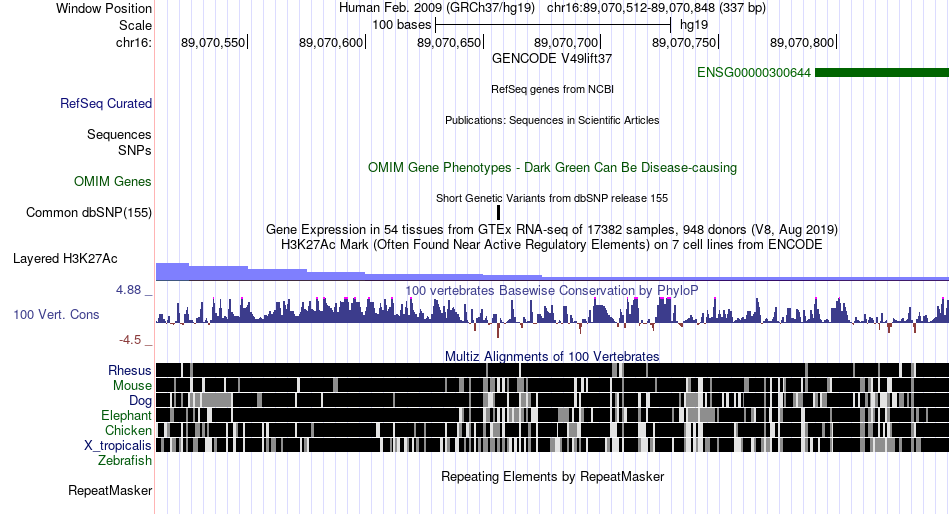Click the Layered H3K27Ac track label

(65, 259)
